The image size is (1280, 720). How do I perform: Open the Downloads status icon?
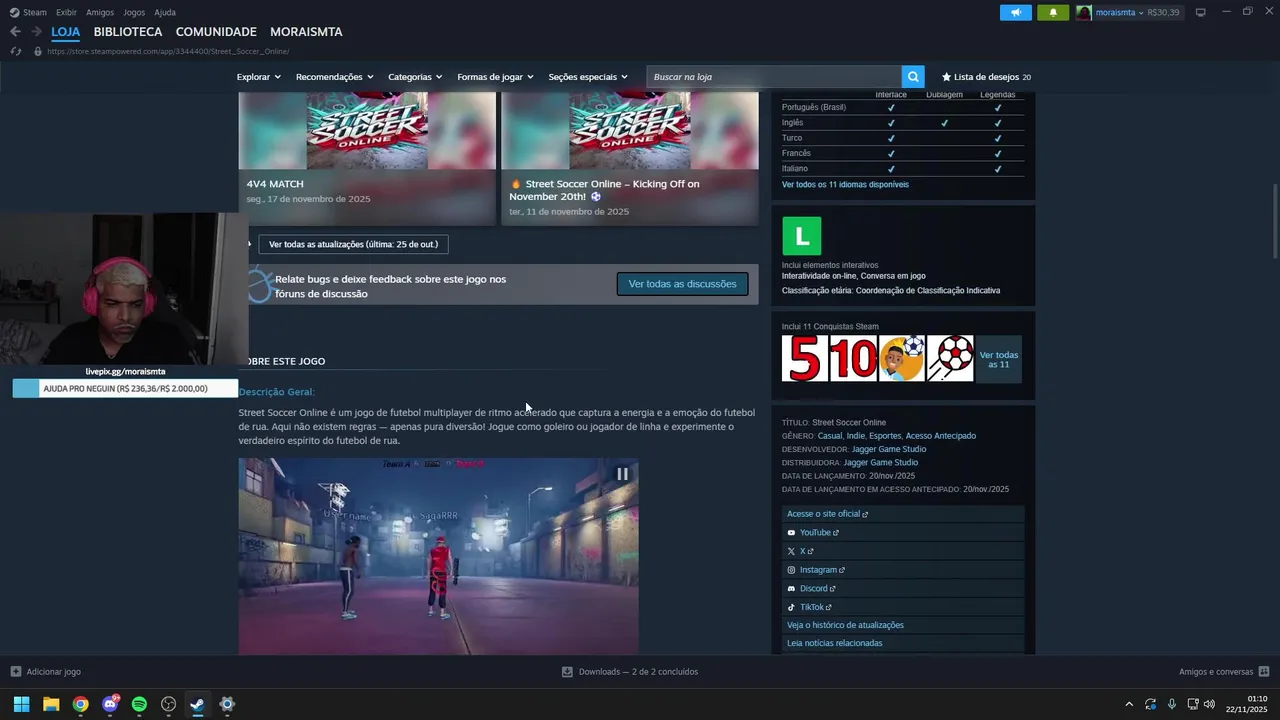pos(567,672)
